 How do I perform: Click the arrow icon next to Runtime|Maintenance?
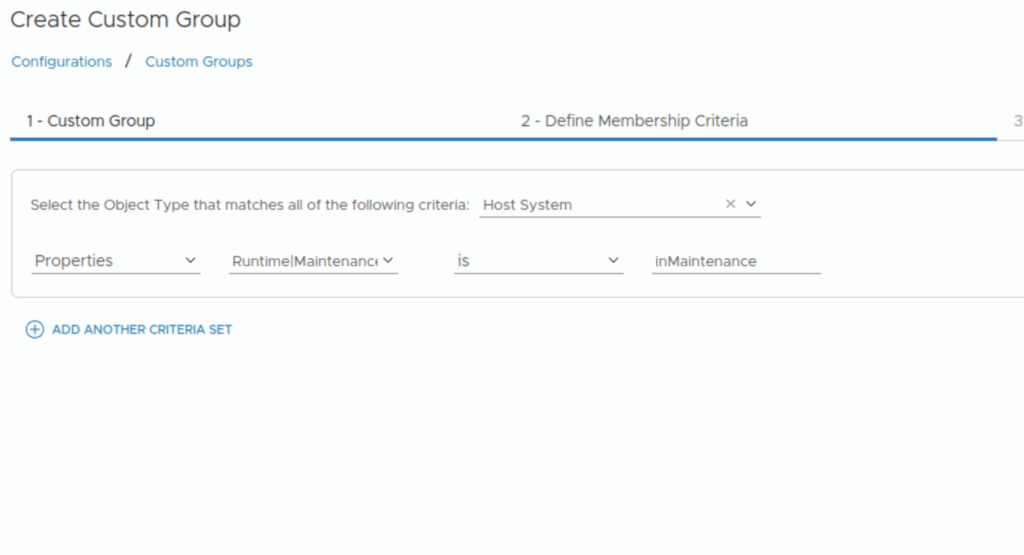click(x=388, y=261)
